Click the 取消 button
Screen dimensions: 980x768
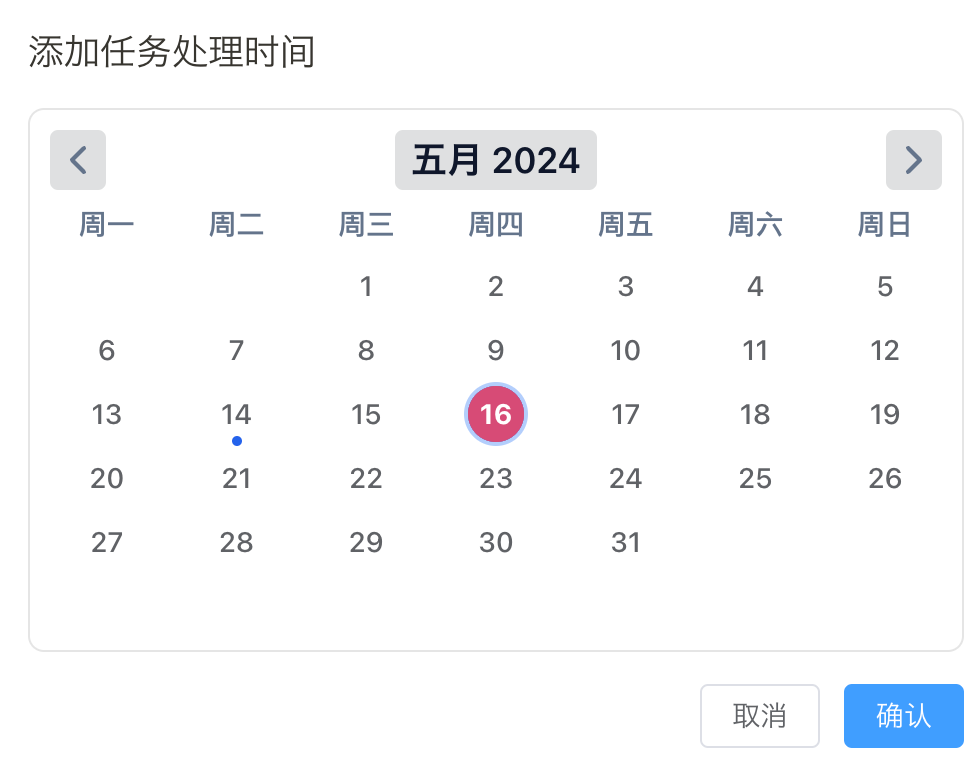[x=759, y=716]
